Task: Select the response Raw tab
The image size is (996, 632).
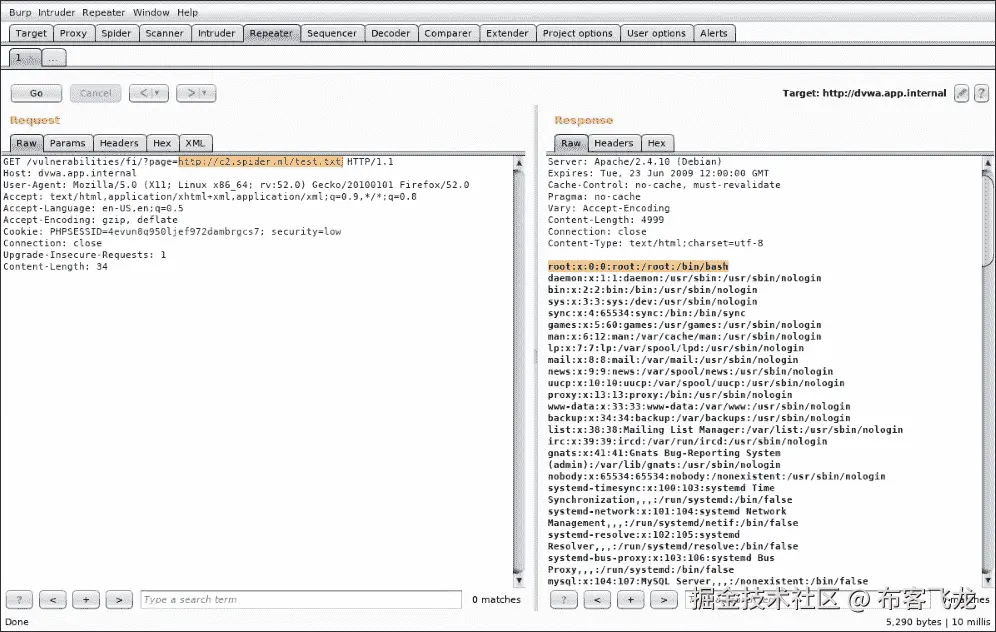Action: (571, 143)
